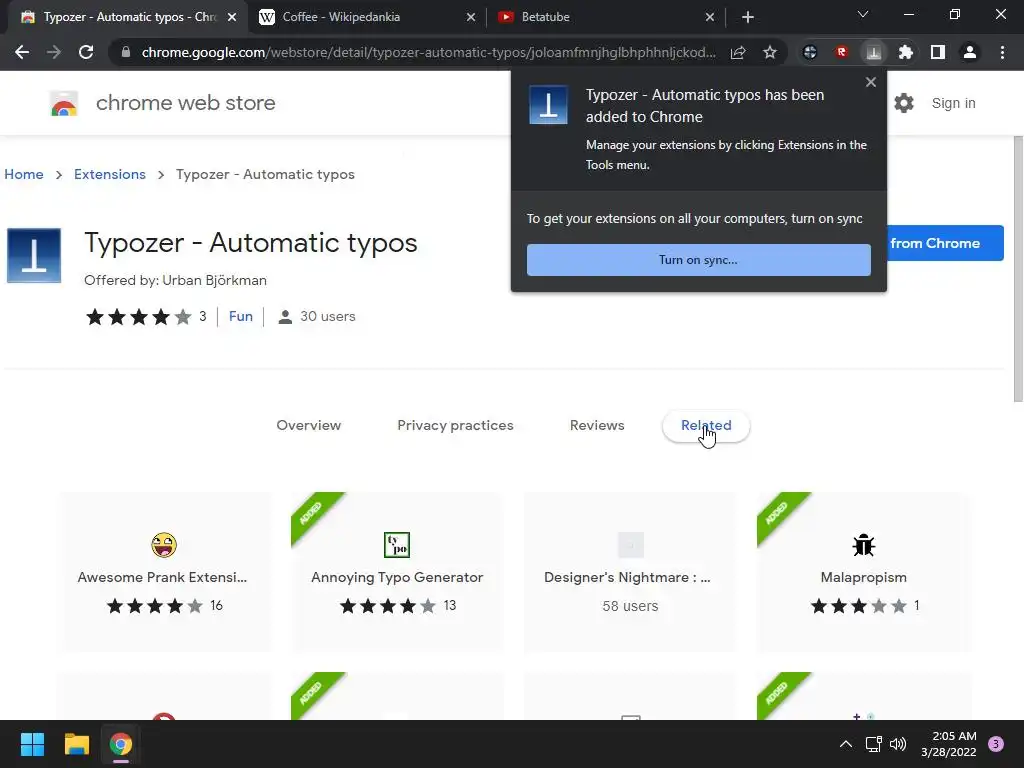Open notification center badge
Image resolution: width=1024 pixels, height=768 pixels.
point(996,744)
